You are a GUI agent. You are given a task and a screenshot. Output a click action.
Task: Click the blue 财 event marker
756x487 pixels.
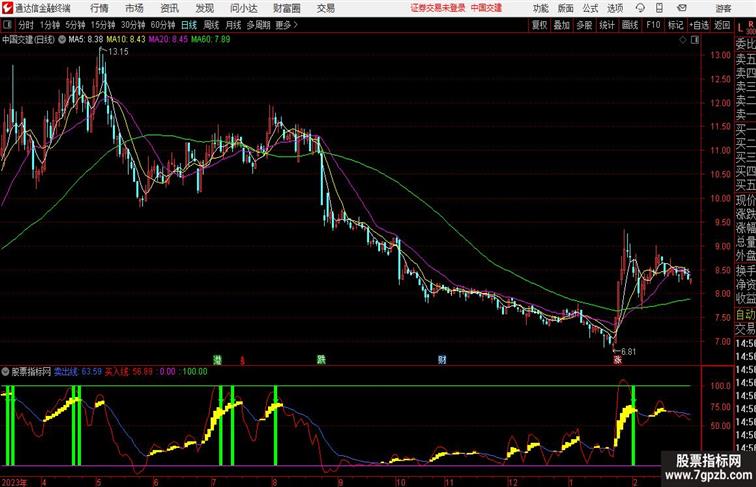(x=442, y=360)
